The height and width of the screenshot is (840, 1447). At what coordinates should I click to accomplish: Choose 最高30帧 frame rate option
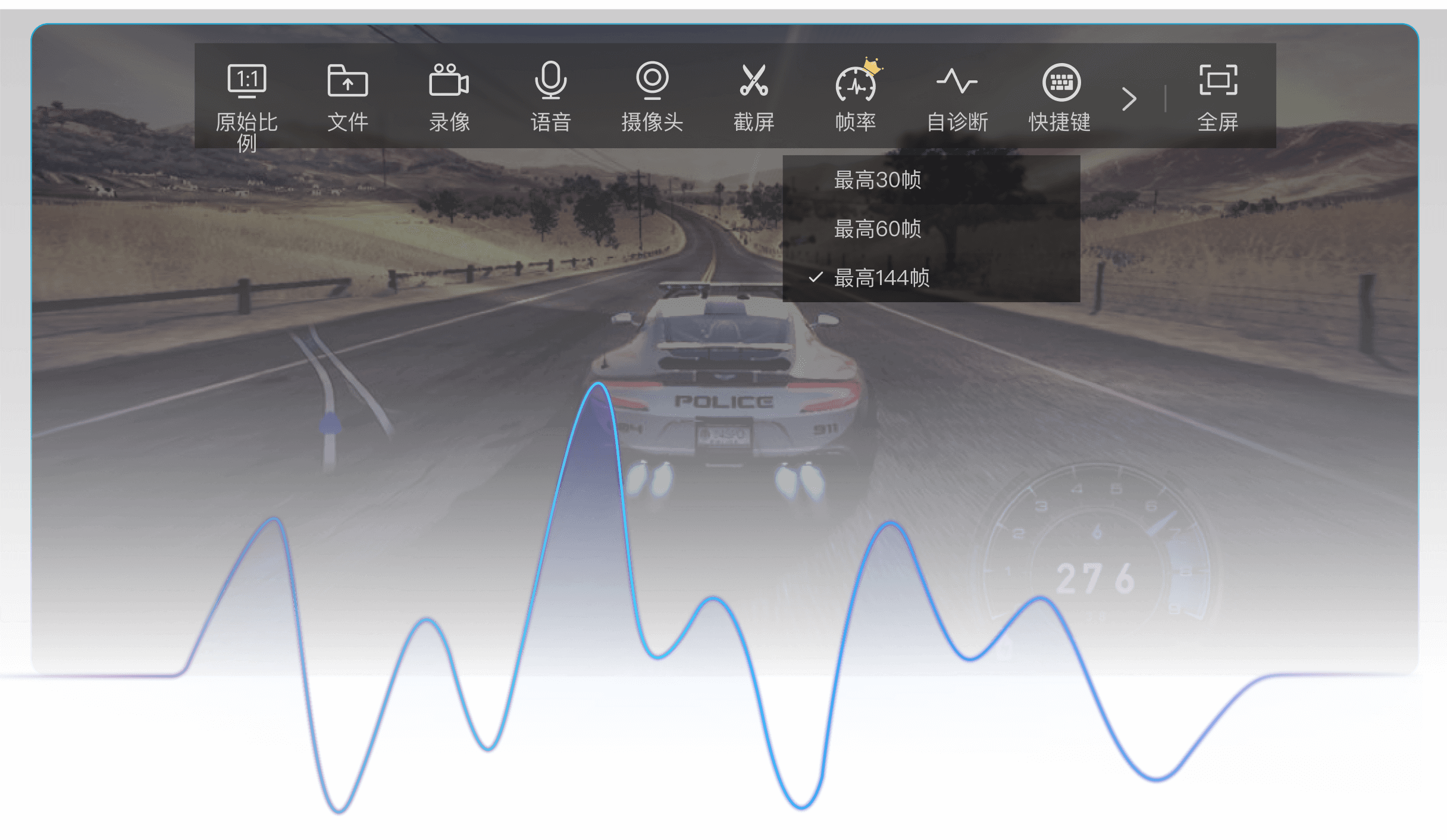tap(931, 180)
